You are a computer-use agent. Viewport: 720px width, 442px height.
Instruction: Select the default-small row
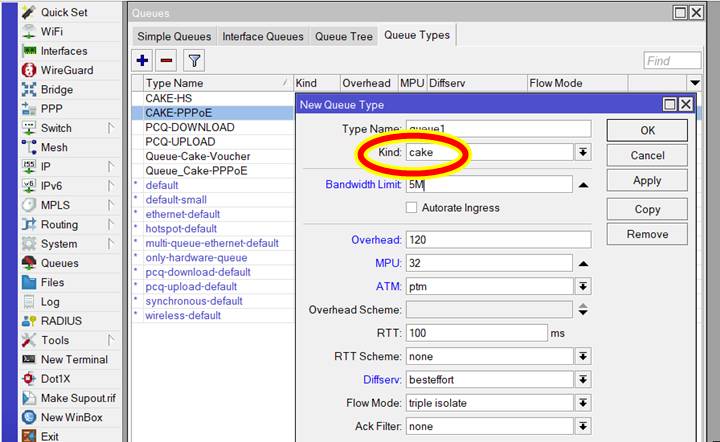(x=213, y=200)
